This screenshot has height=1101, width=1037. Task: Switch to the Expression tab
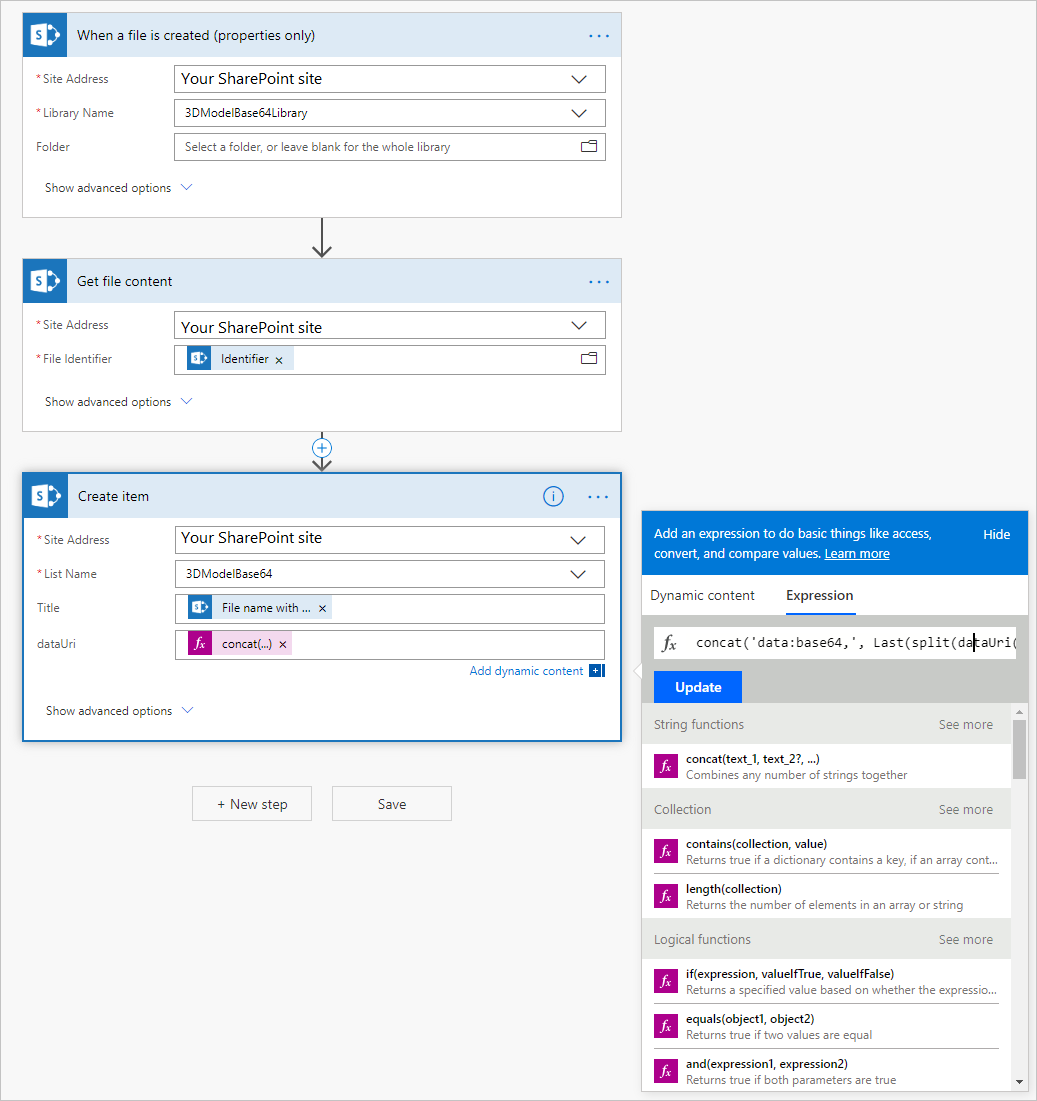pyautogui.click(x=819, y=595)
